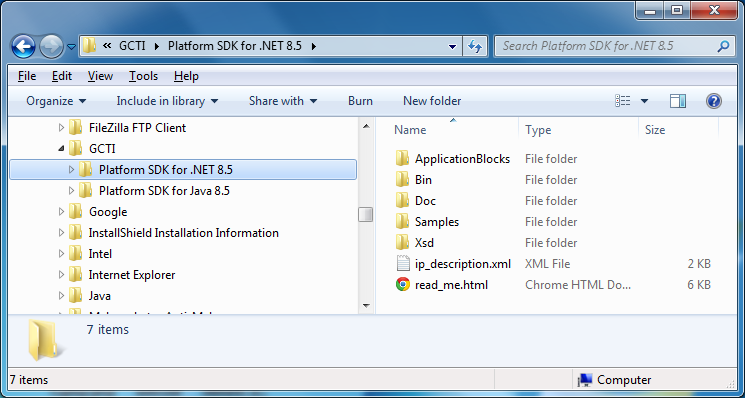Select Platform SDK for Java 8.5 in tree

point(164,190)
